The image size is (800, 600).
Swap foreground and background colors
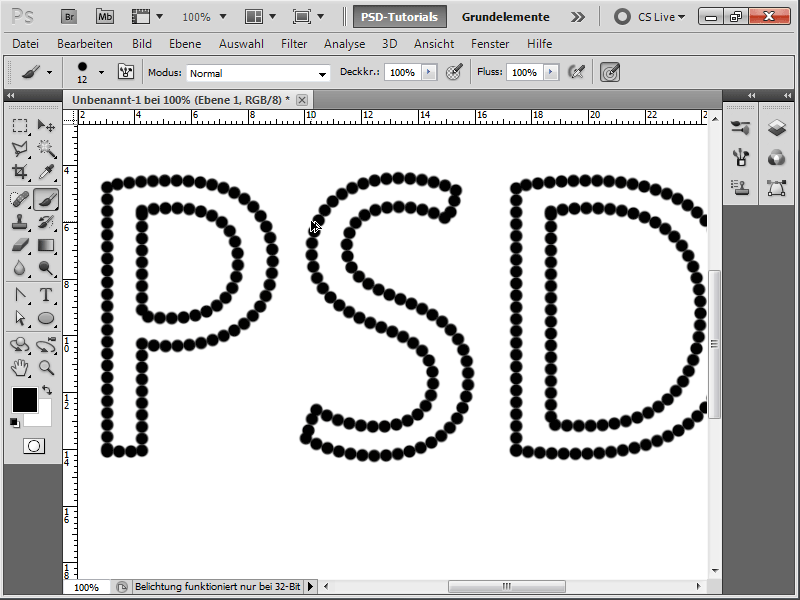tap(47, 390)
